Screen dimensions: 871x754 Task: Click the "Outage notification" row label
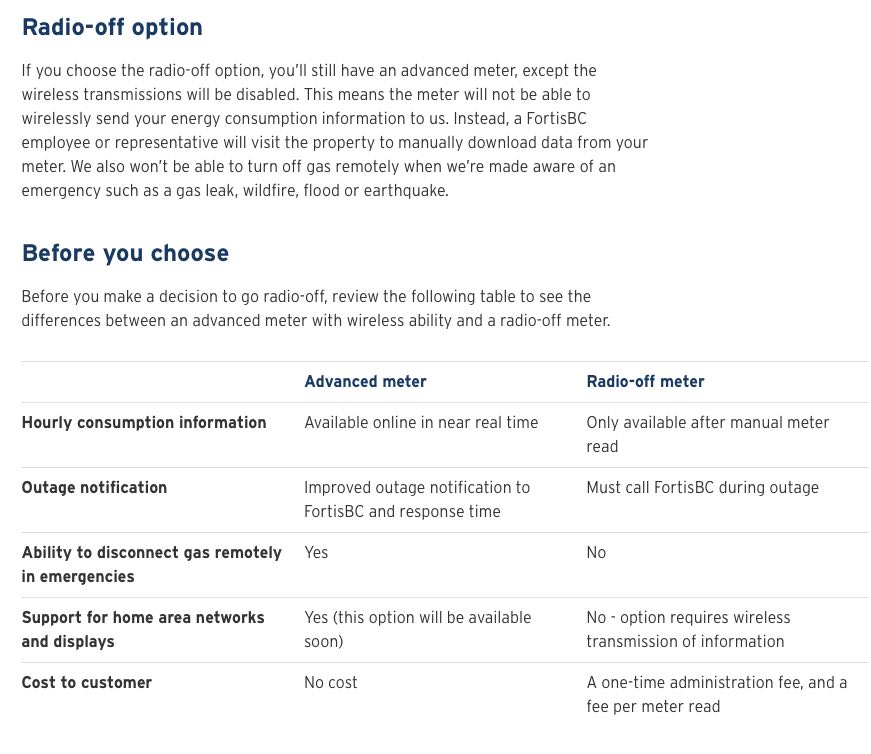click(x=94, y=488)
